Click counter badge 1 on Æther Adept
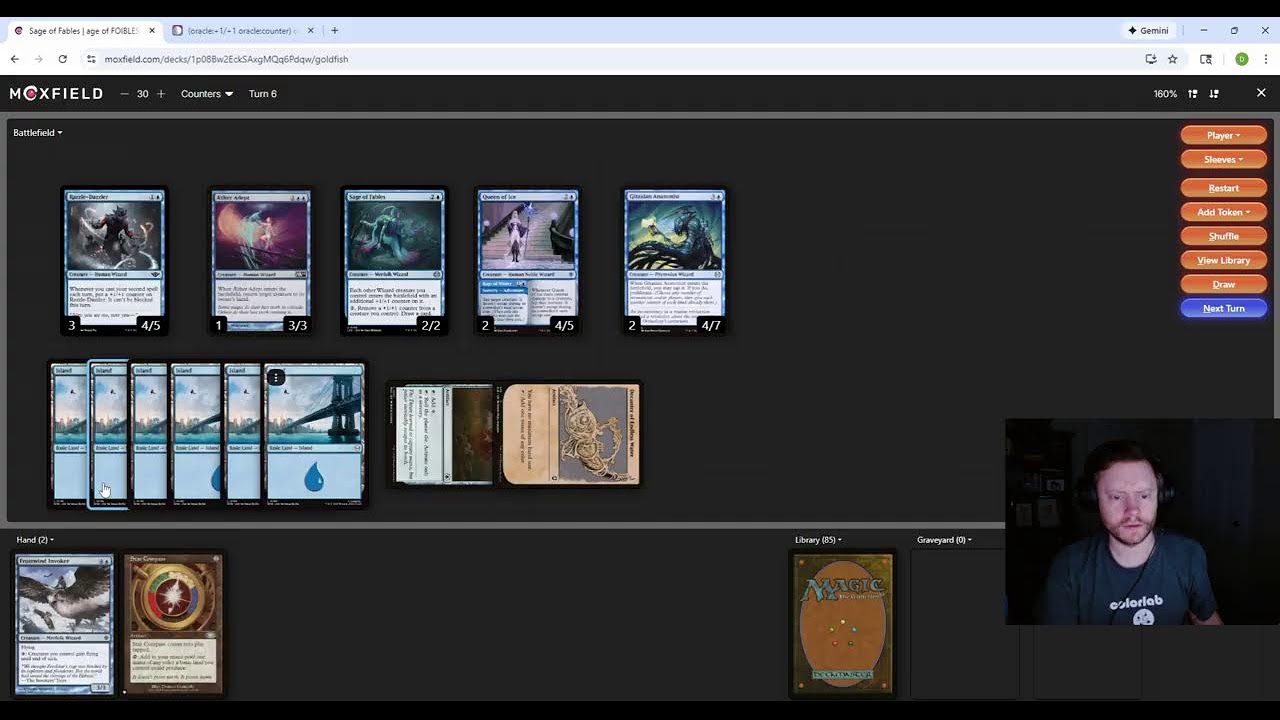The height and width of the screenshot is (720, 1280). pos(219,325)
